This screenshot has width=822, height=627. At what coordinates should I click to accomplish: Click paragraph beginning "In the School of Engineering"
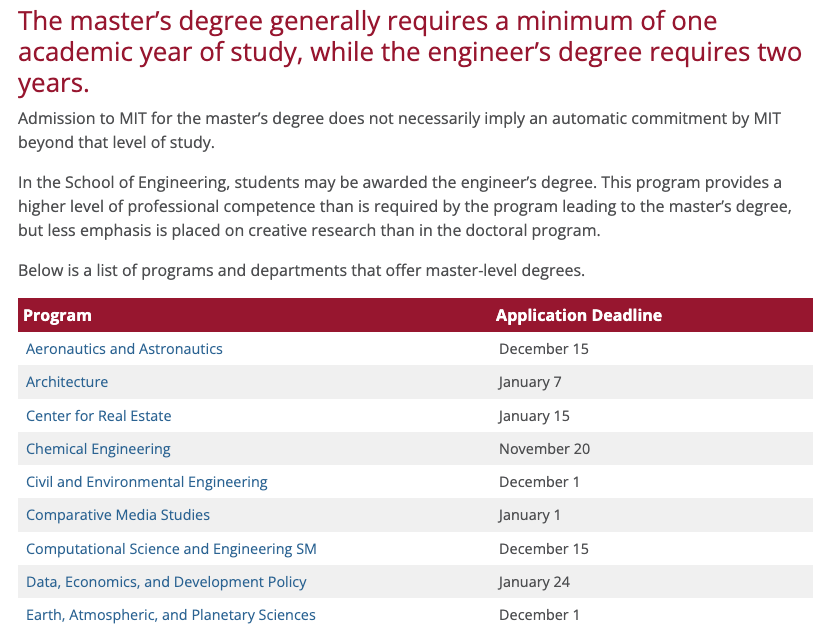(x=399, y=207)
